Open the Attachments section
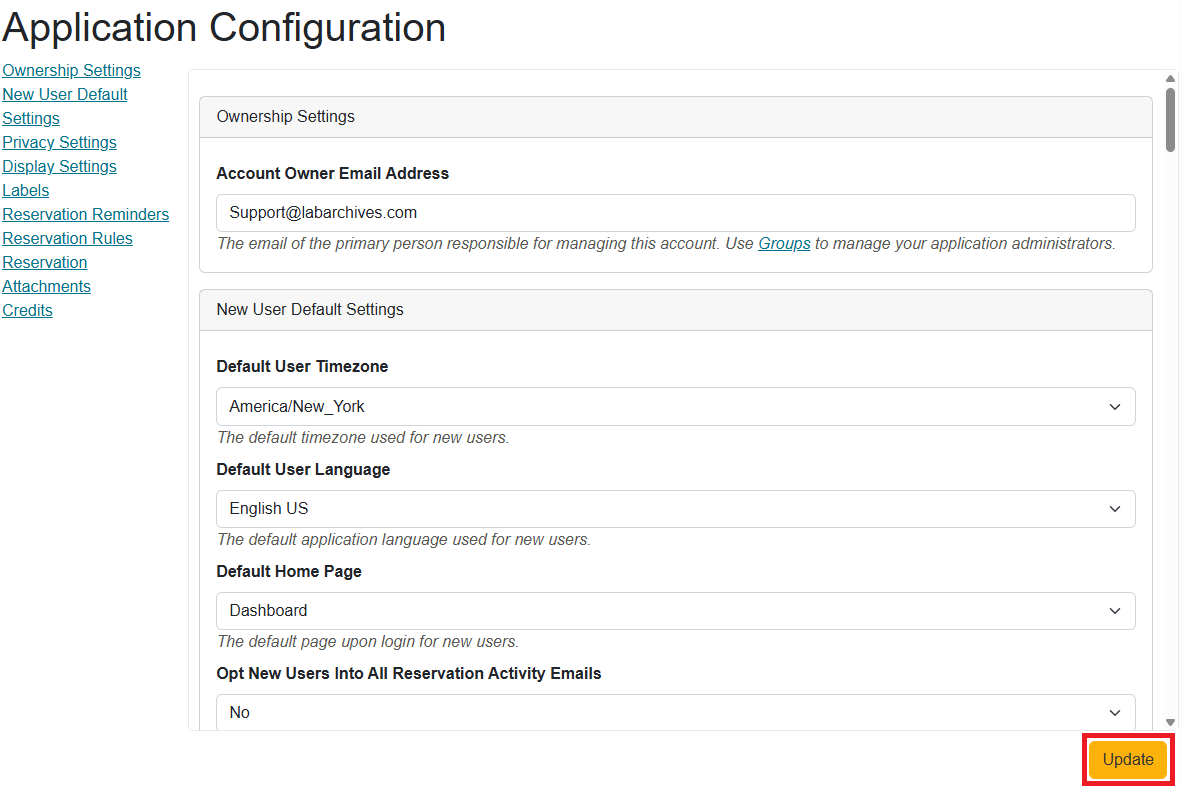Screen dimensions: 1182x786 (x=46, y=286)
